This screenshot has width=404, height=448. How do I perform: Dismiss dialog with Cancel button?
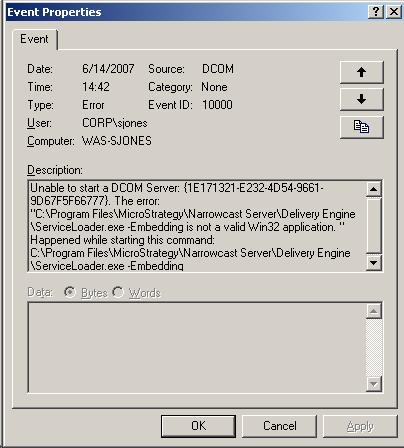tap(279, 426)
